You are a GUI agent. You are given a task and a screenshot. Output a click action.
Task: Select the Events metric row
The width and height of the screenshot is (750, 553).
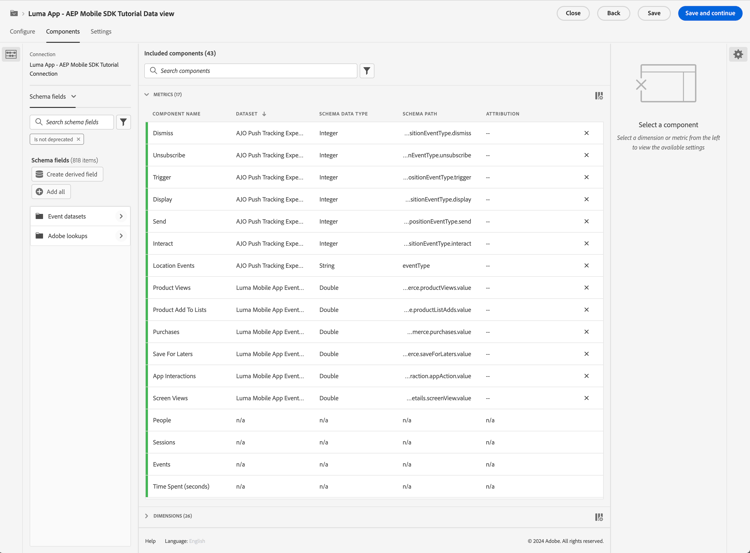click(375, 465)
